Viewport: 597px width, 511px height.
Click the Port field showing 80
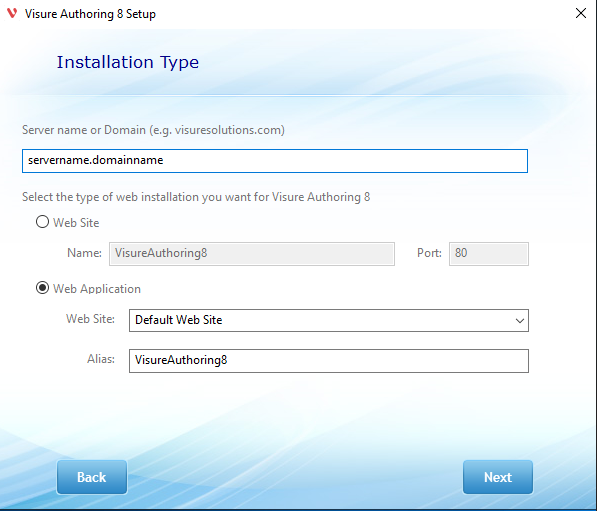click(x=489, y=254)
